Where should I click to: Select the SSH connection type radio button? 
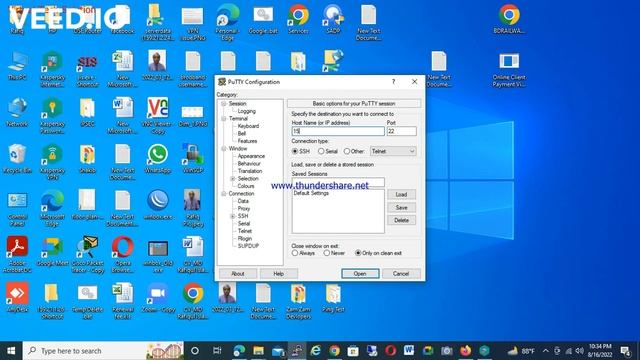(x=295, y=151)
